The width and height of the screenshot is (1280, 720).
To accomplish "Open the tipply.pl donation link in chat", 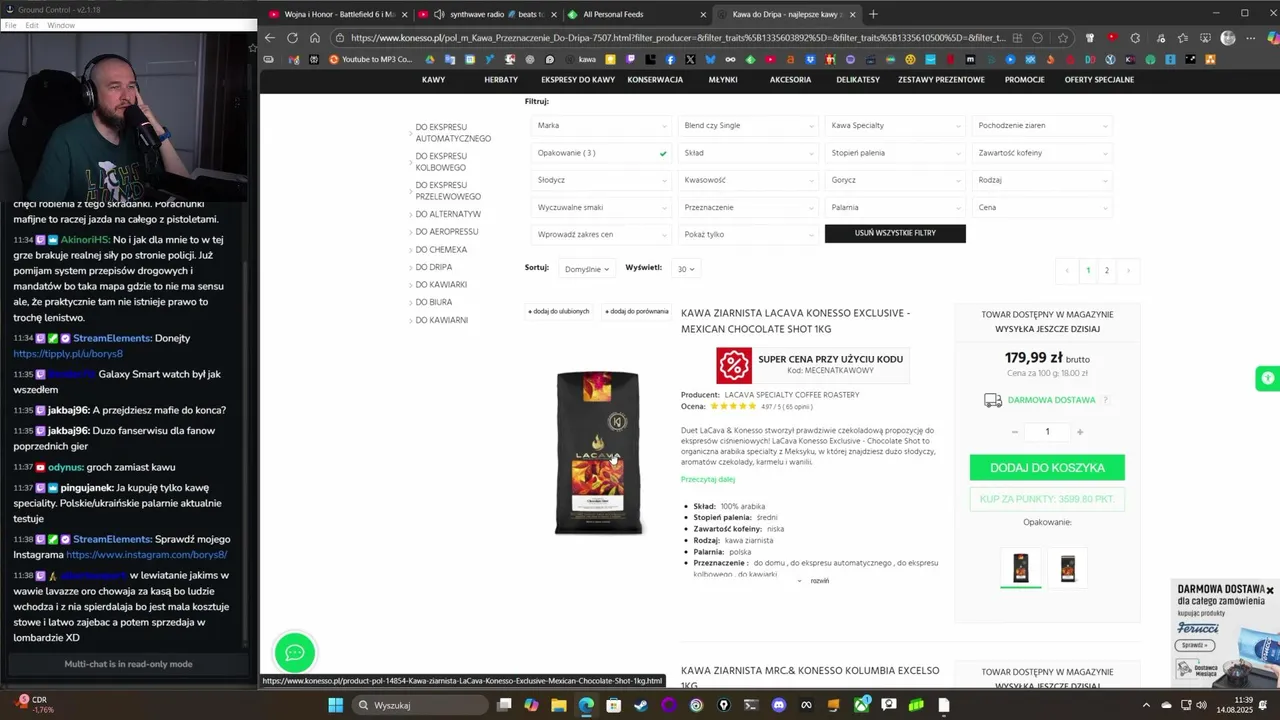I will click(x=68, y=354).
